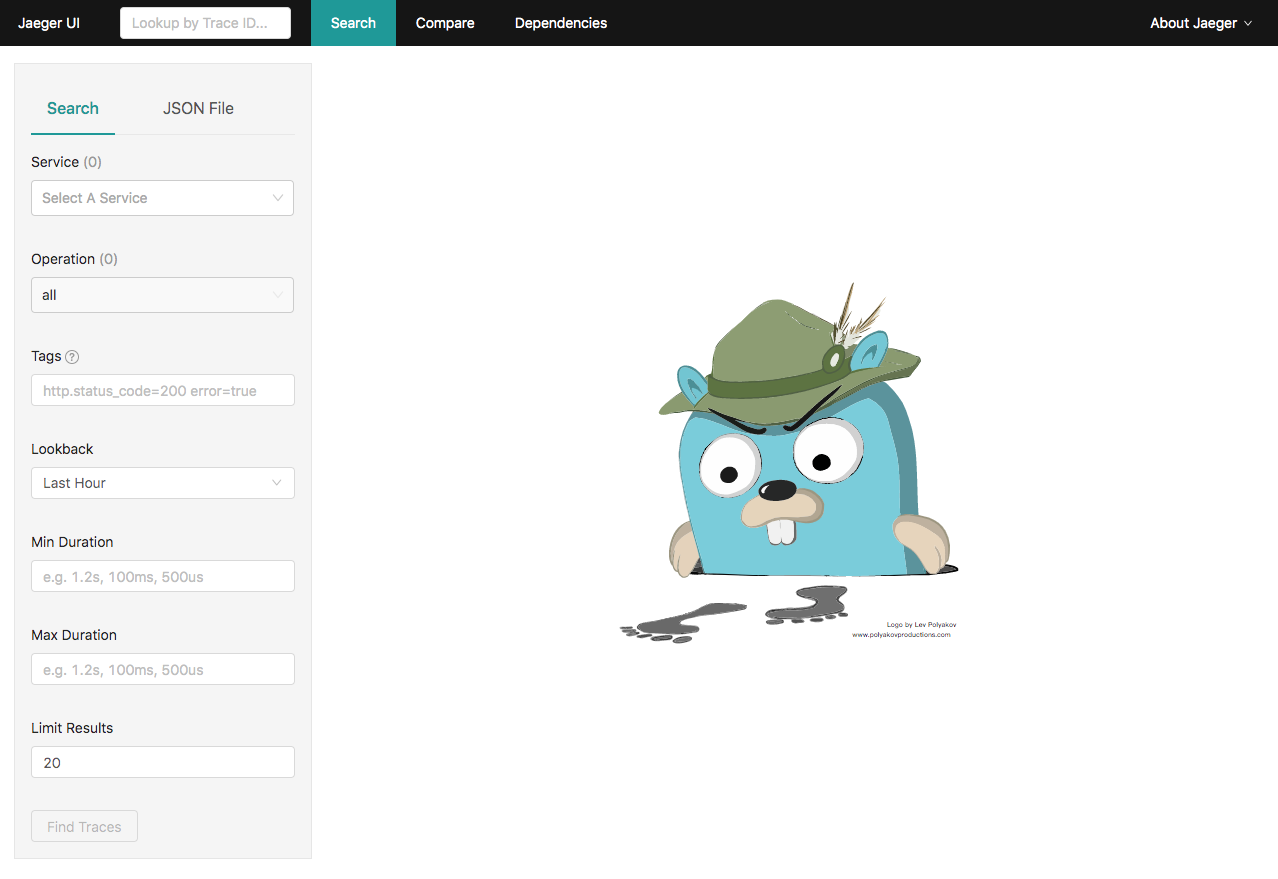Open the Operation 'all' dropdown

click(x=162, y=295)
